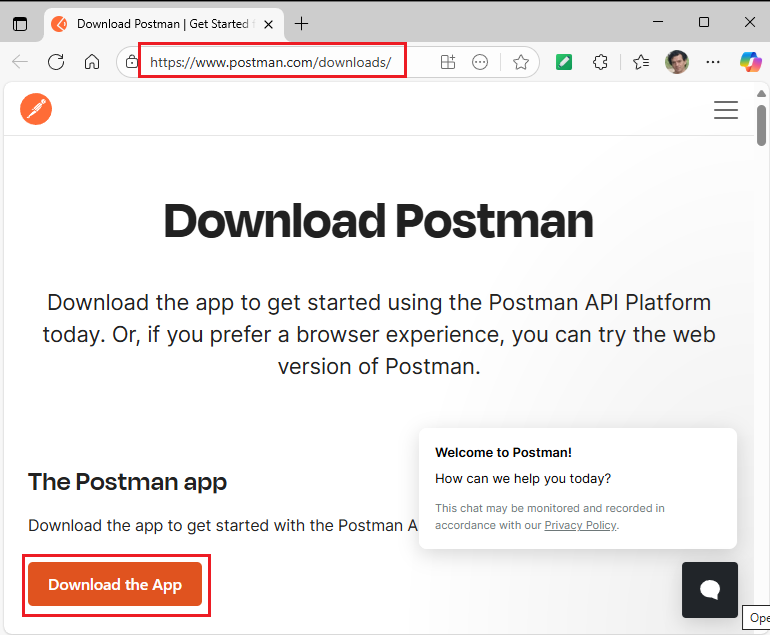This screenshot has width=770, height=635.
Task: View site information lock icon
Action: pos(131,62)
